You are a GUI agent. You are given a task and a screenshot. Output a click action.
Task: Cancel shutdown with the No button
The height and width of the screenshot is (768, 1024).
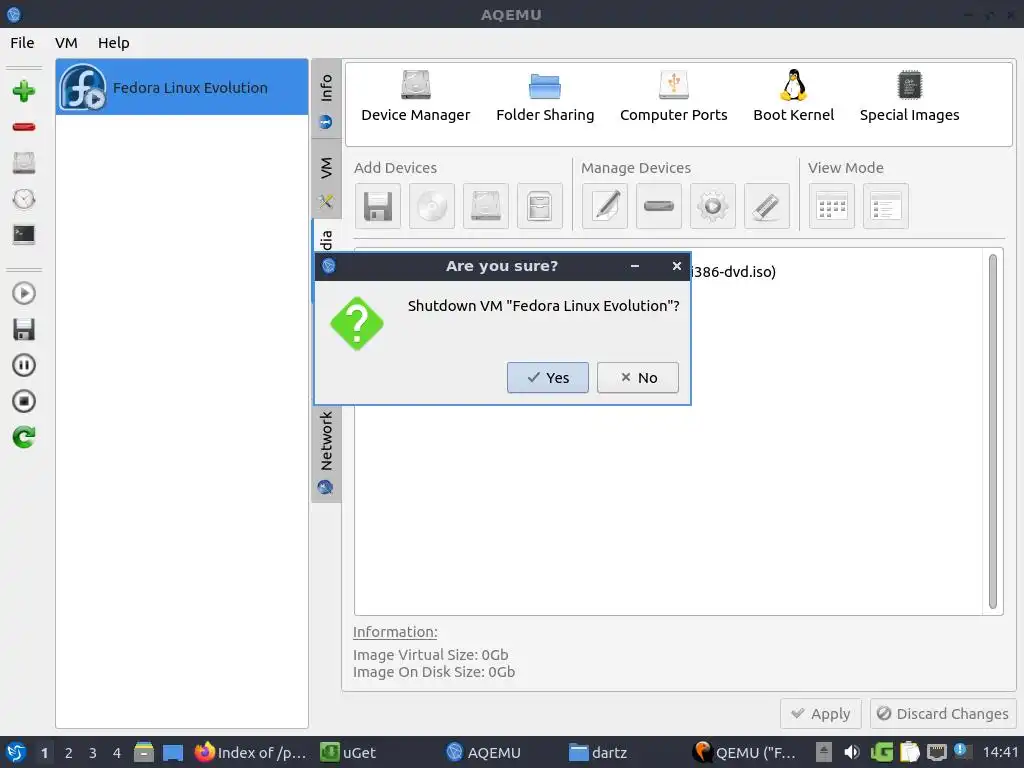637,377
